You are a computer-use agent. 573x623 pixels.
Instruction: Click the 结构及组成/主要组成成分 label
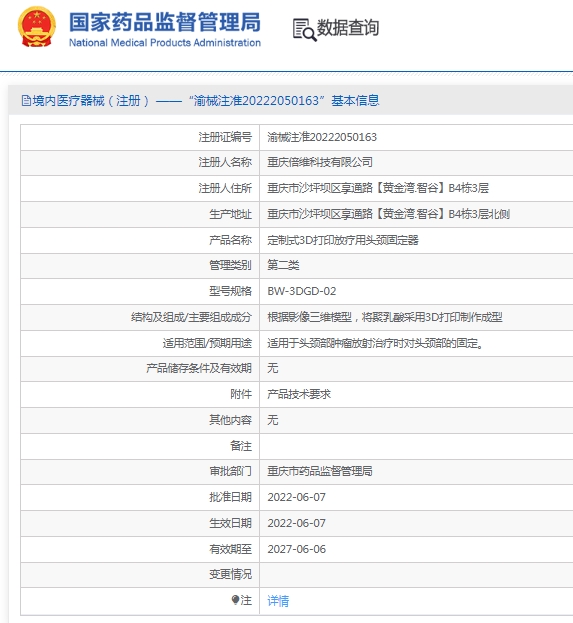coord(191,317)
